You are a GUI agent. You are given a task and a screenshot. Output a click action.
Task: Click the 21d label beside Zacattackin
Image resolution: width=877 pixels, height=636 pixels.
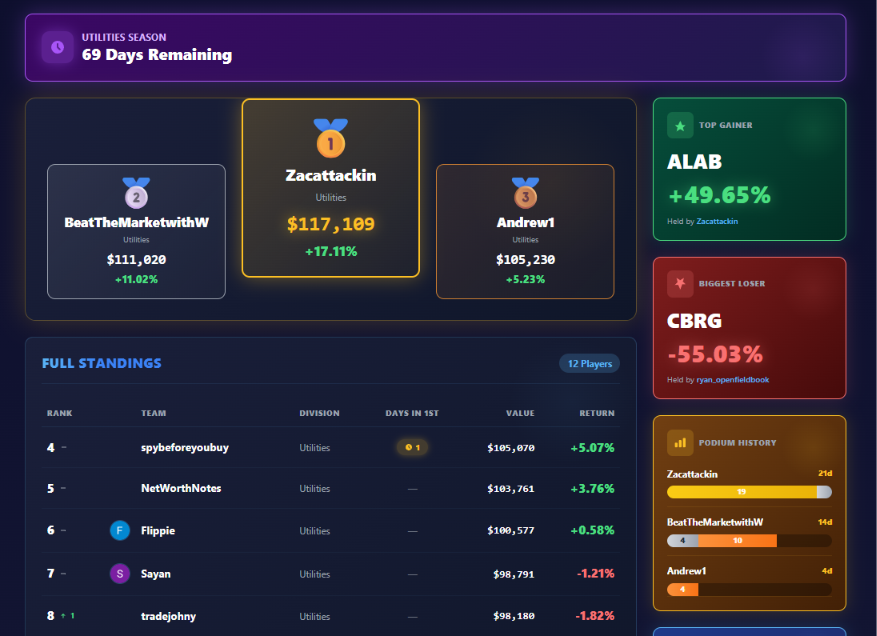(x=825, y=473)
